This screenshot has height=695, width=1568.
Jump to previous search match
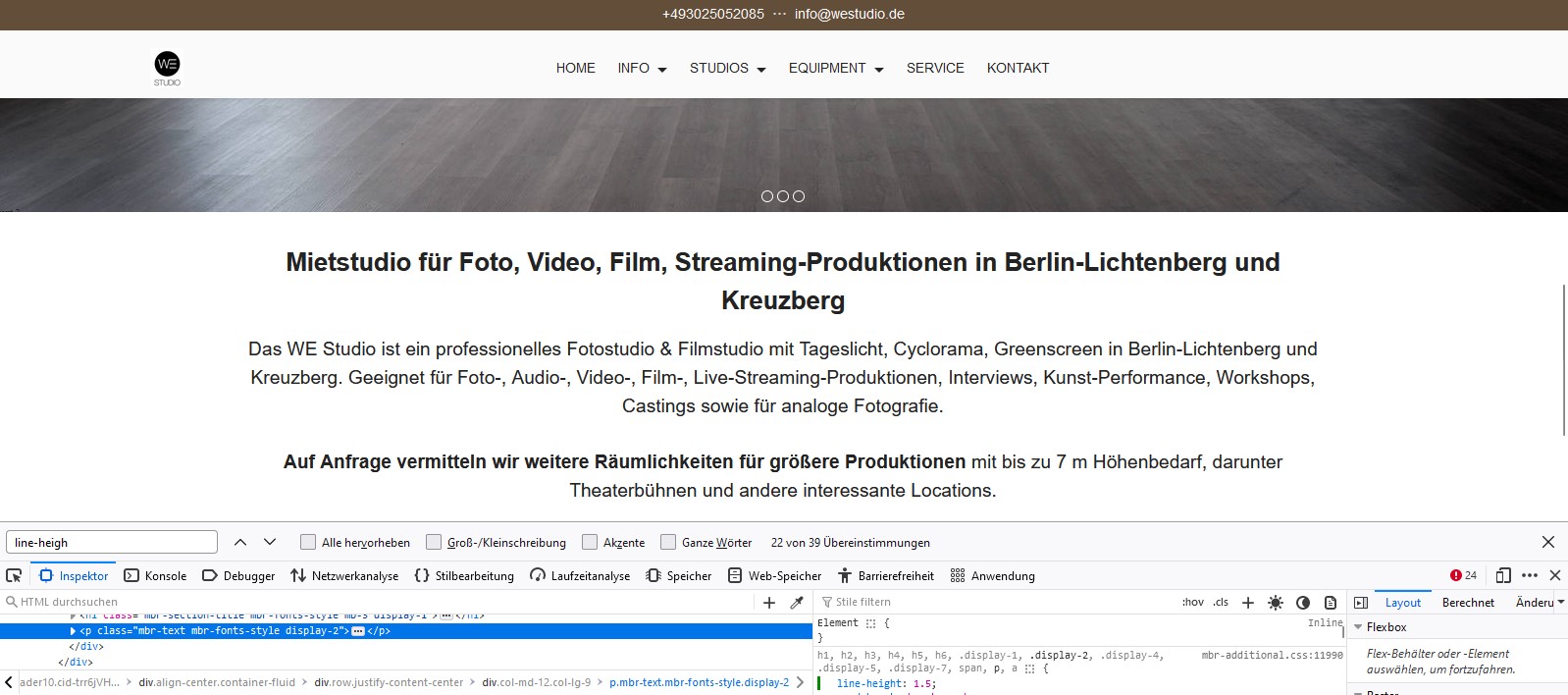coord(240,542)
